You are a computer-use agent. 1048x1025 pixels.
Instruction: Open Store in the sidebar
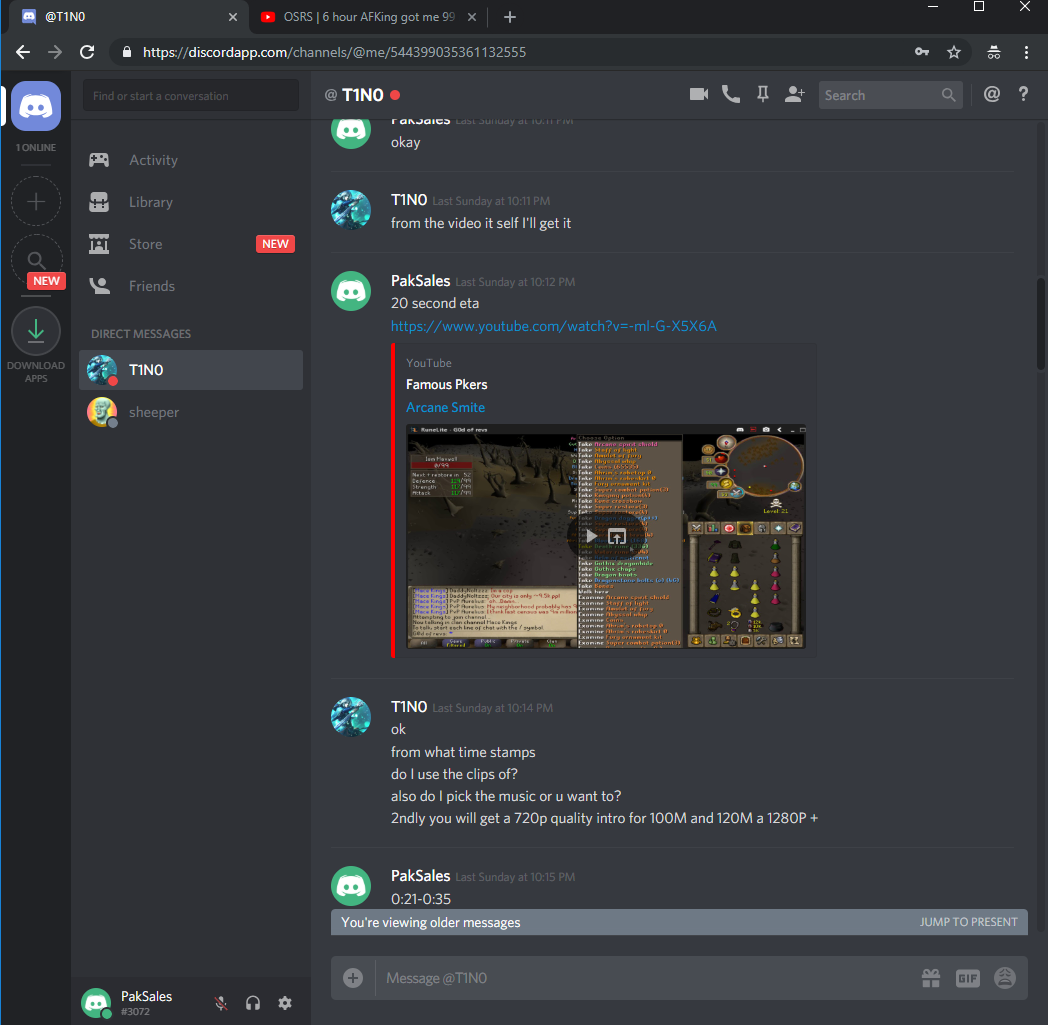pos(190,244)
